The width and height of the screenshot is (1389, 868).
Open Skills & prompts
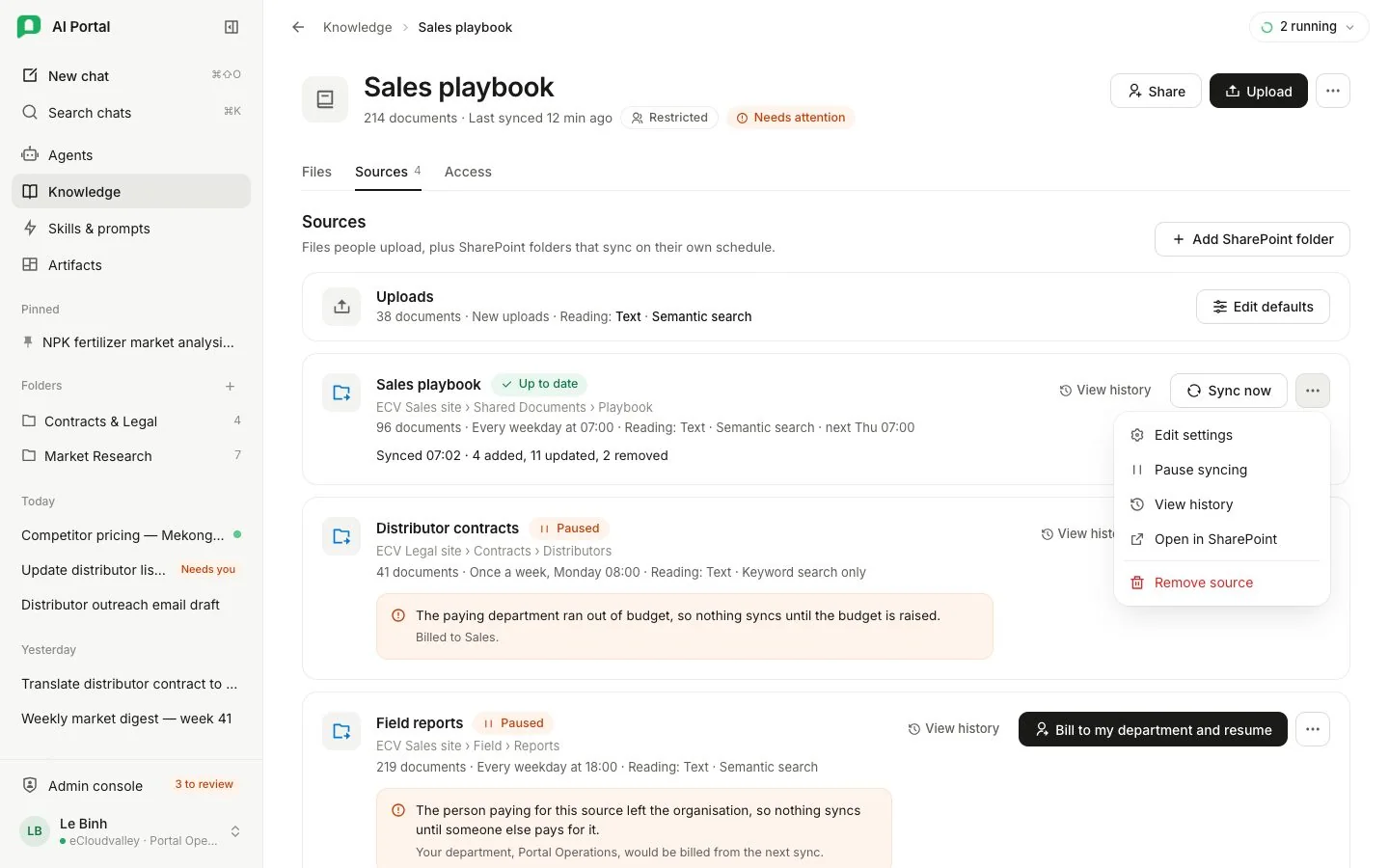(131, 229)
